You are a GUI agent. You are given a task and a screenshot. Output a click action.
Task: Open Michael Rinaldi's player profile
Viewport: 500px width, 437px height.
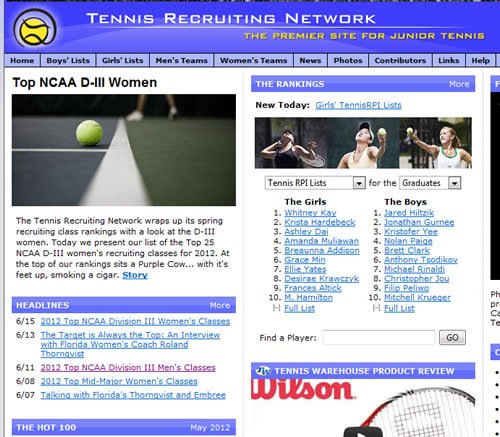click(414, 269)
